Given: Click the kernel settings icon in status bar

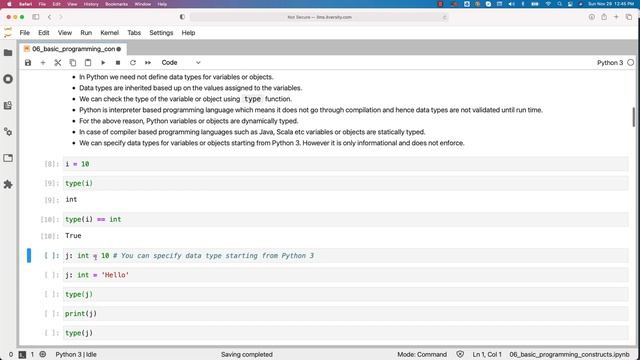Looking at the screenshot, I should pyautogui.click(x=42, y=355).
